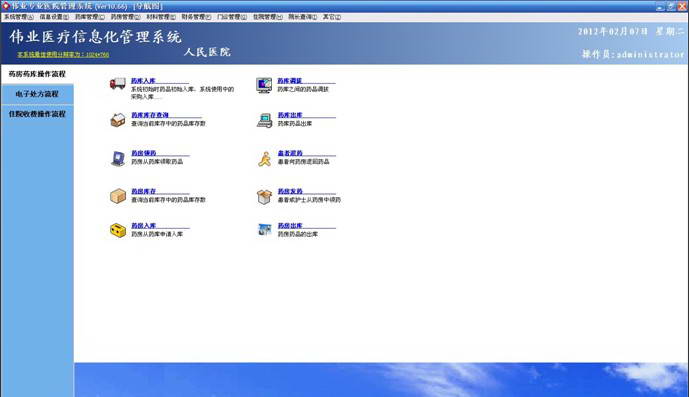Open the 药房管理 menu
The height and width of the screenshot is (397, 689).
pyautogui.click(x=125, y=17)
